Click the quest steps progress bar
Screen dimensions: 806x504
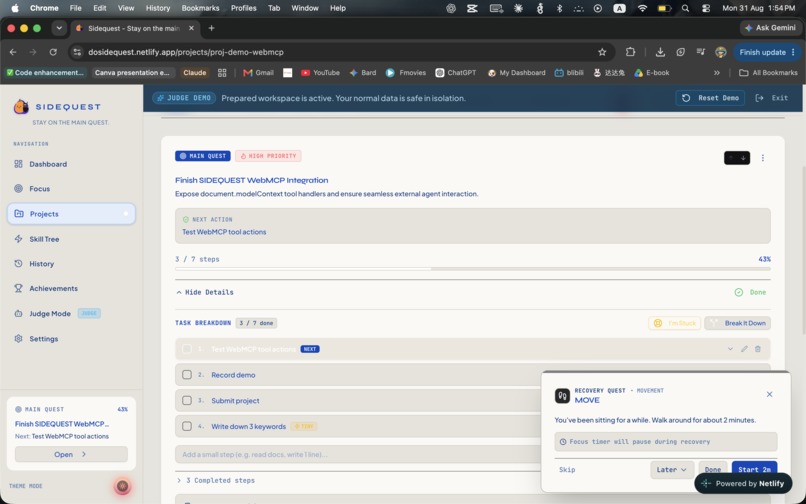(x=472, y=268)
